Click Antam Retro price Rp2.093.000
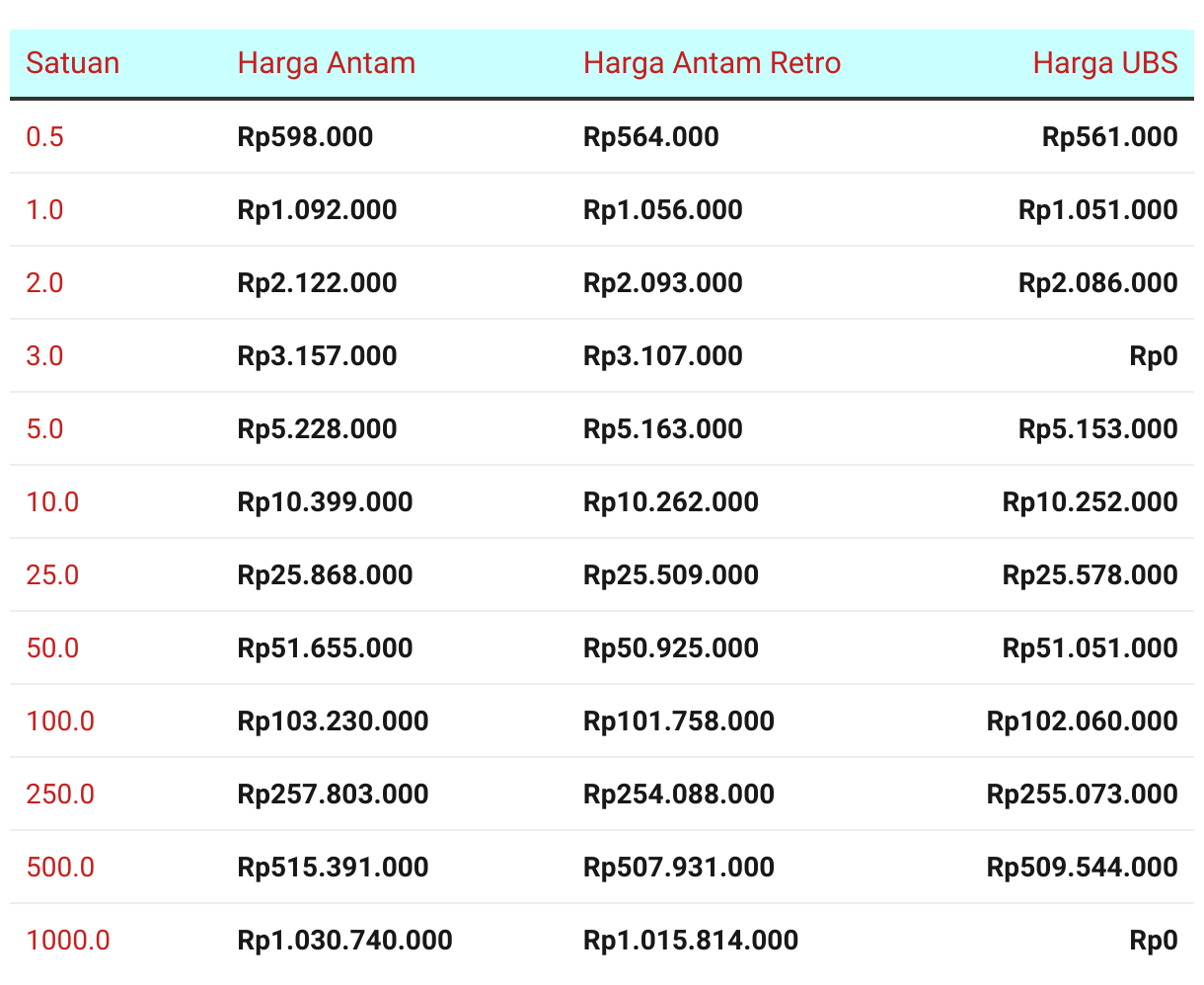Viewport: 1204px width, 985px height. (x=662, y=282)
